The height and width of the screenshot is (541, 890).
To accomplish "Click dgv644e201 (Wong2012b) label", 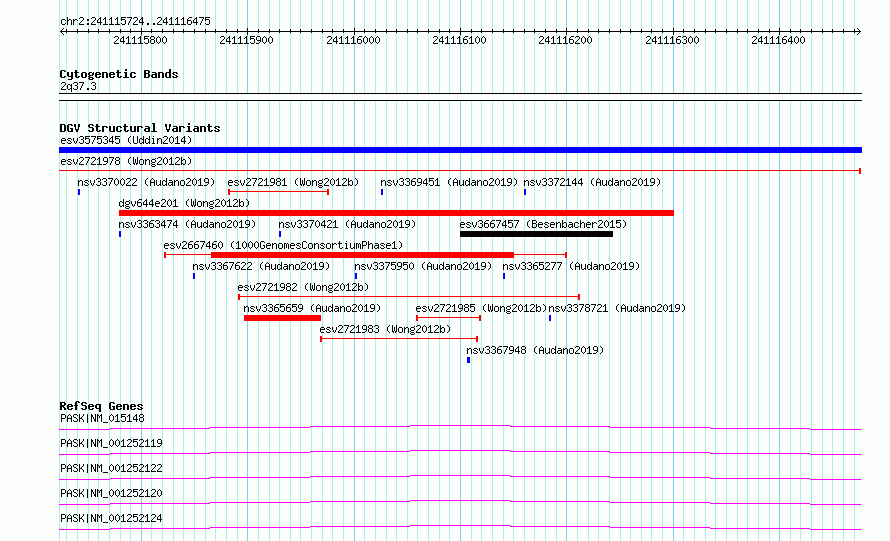I will (184, 203).
